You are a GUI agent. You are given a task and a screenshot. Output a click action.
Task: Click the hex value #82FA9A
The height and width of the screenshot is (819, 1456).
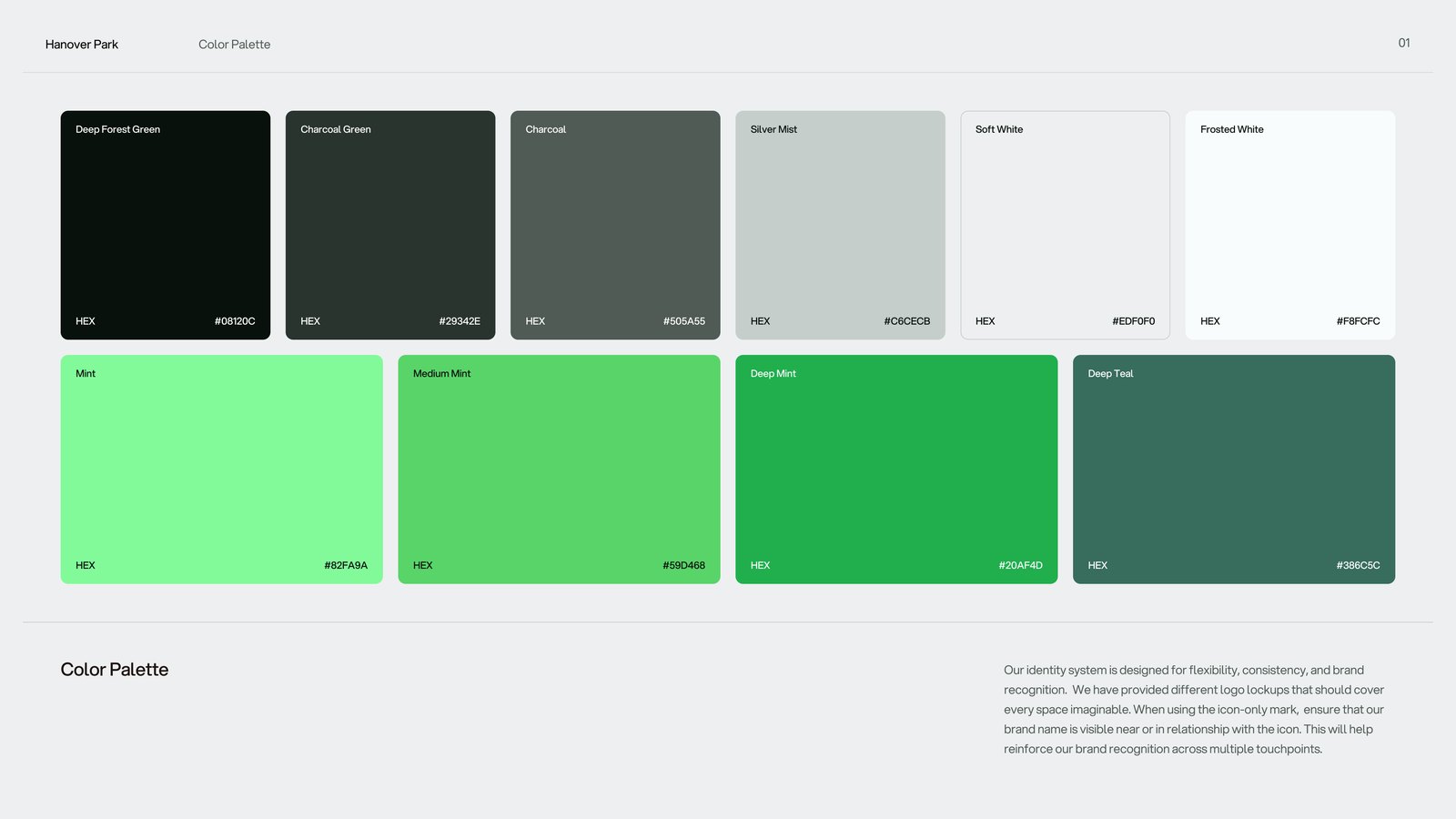coord(346,565)
